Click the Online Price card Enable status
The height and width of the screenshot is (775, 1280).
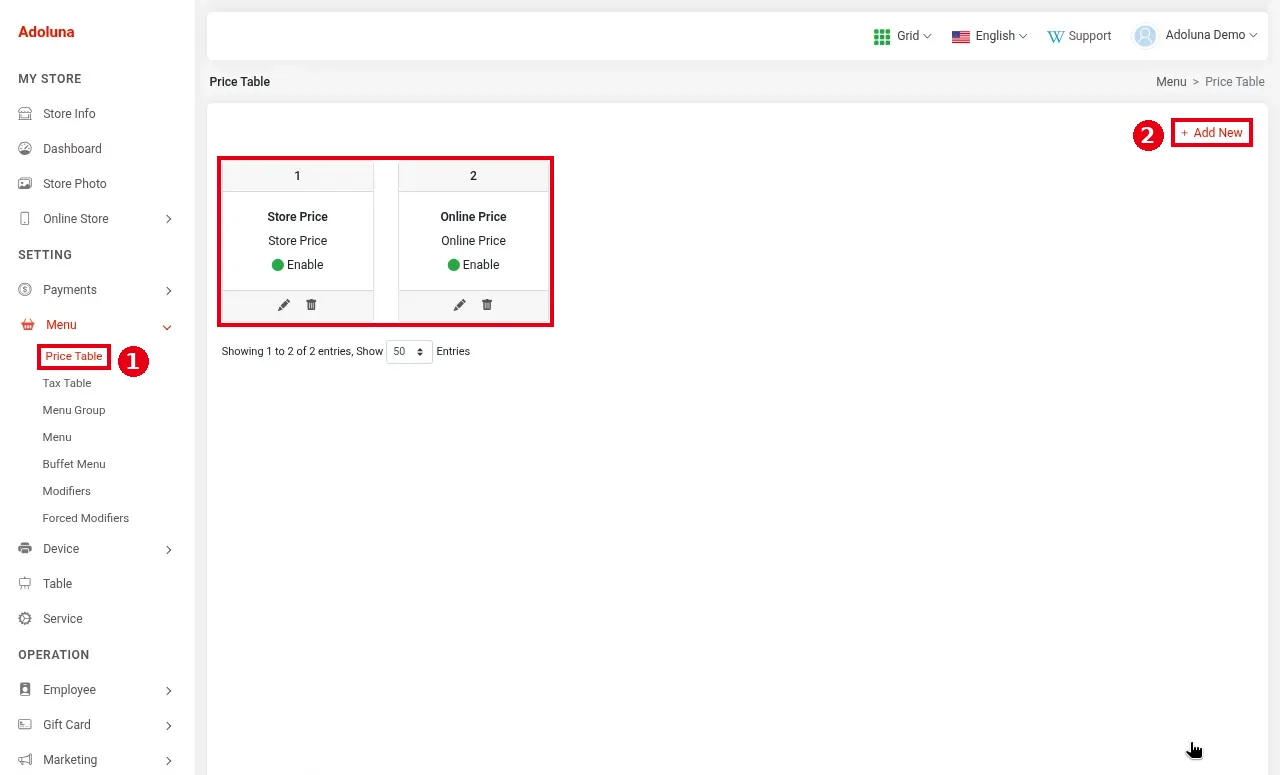[x=474, y=265]
